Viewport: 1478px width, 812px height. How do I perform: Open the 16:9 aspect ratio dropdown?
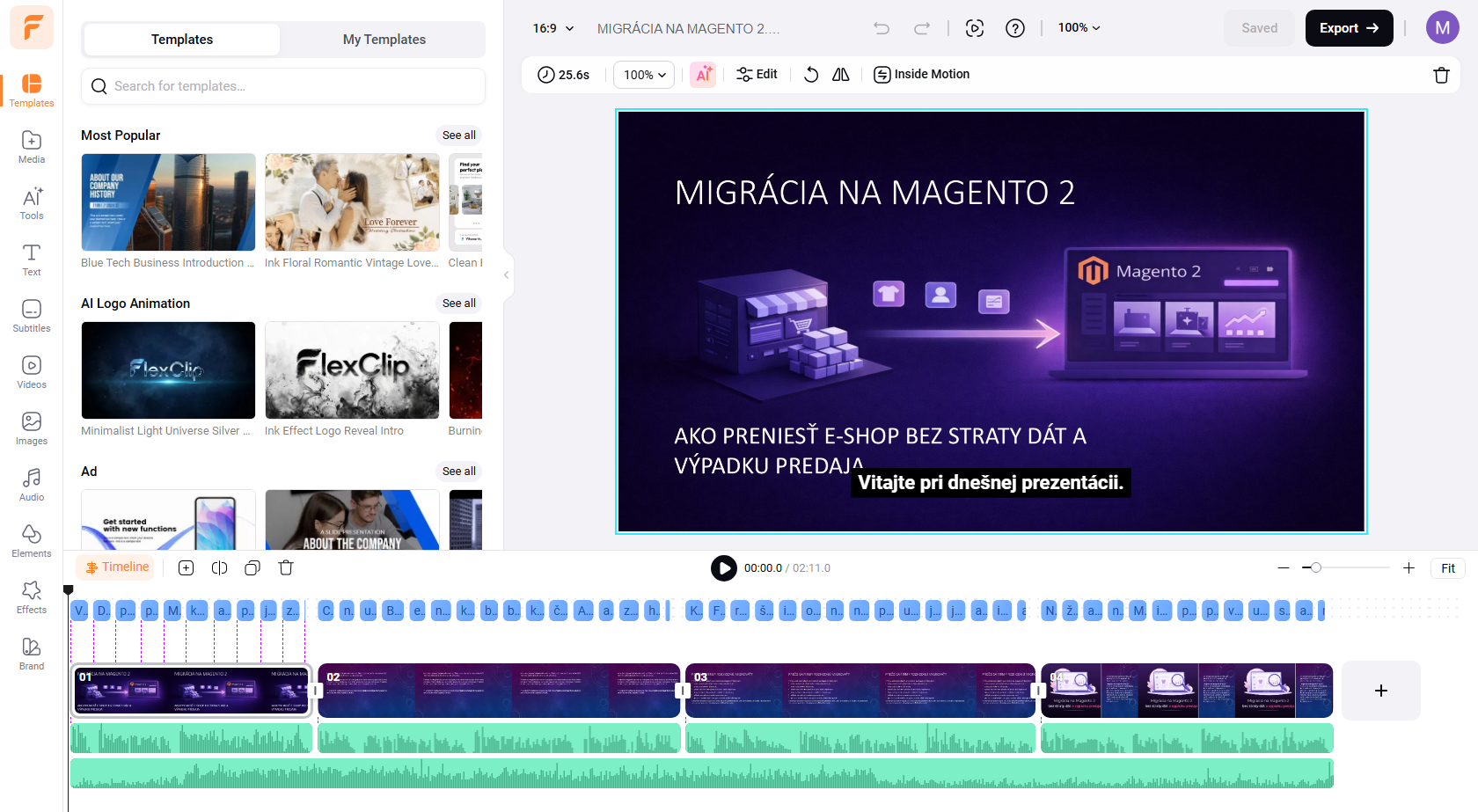[552, 27]
